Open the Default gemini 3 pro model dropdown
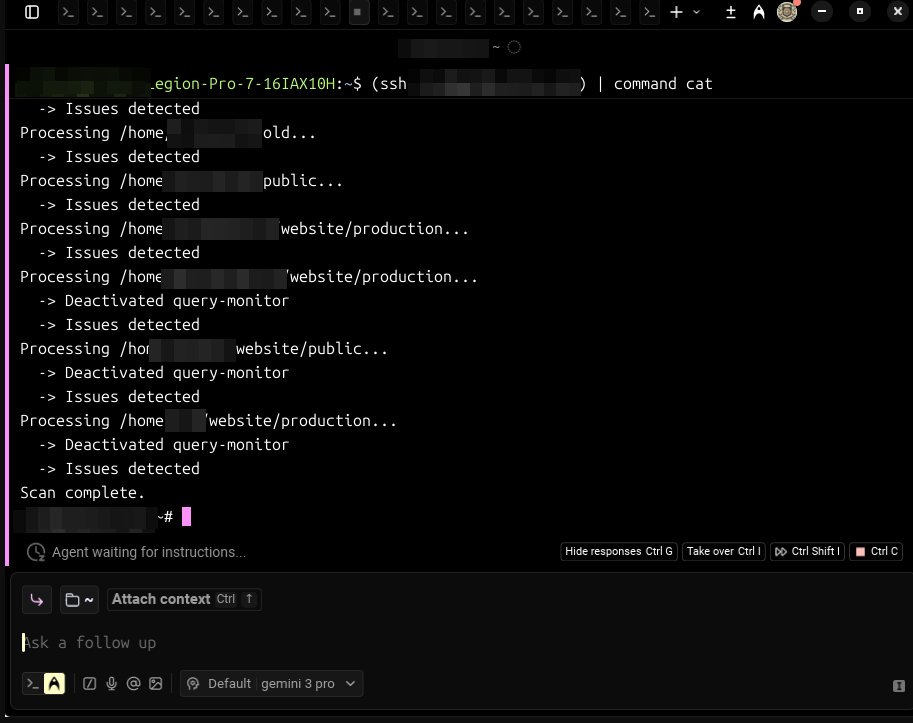Viewport: 913px width, 723px height. (x=271, y=683)
